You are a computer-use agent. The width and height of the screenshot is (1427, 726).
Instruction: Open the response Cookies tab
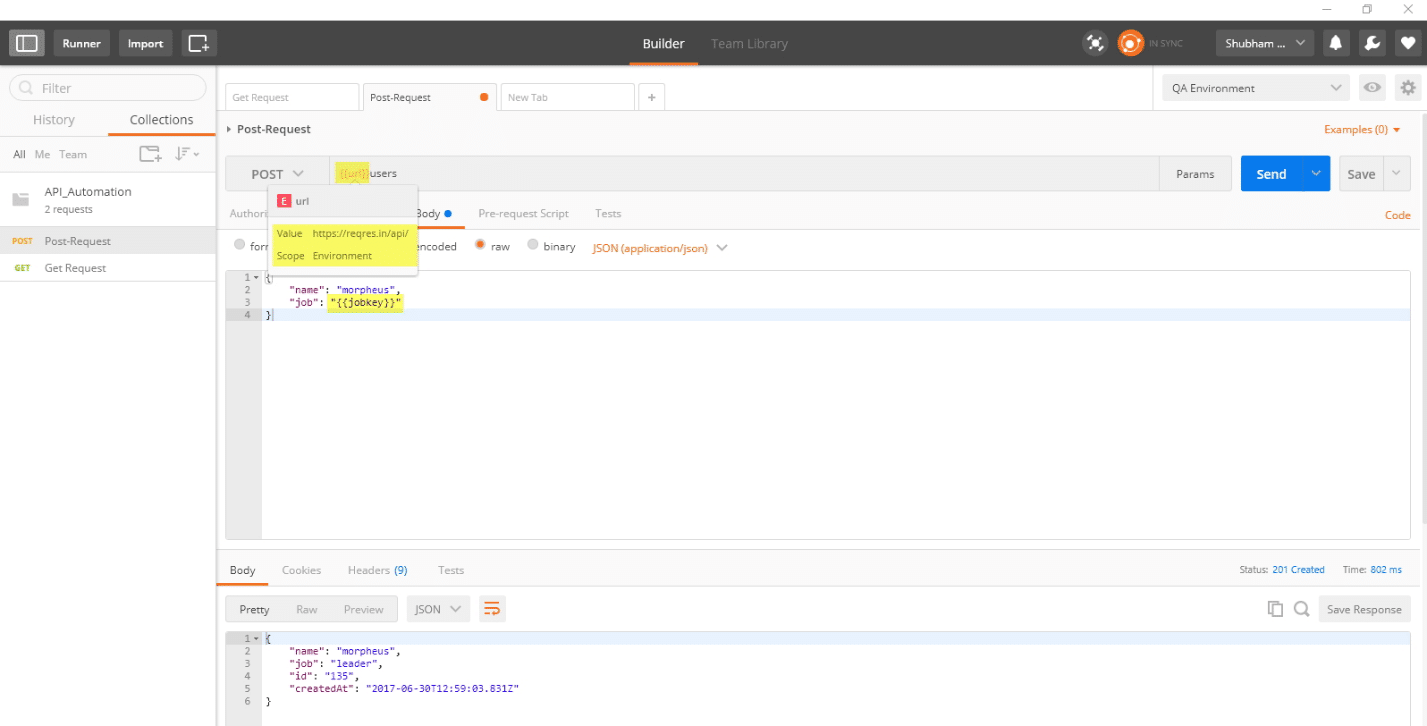301,570
